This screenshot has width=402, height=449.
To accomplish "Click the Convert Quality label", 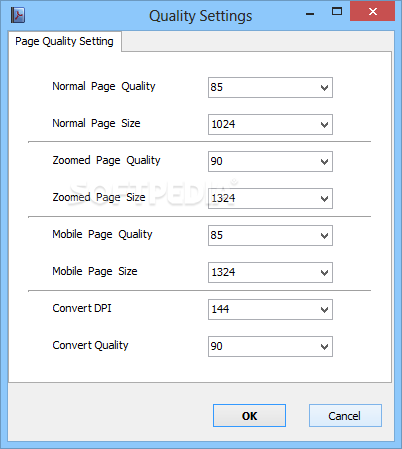I will (90, 346).
